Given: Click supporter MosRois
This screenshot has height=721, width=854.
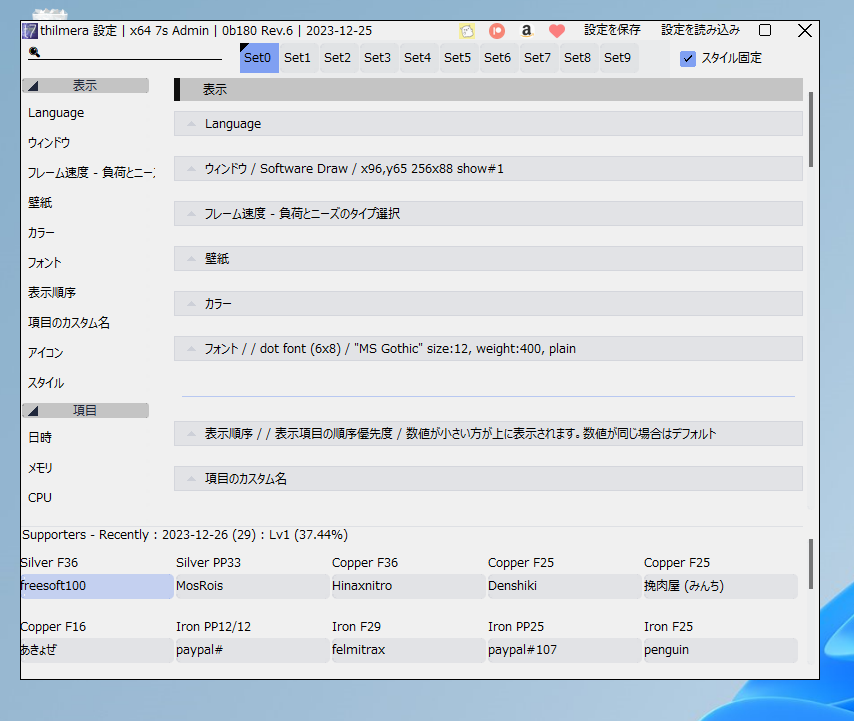Looking at the screenshot, I should coord(252,586).
